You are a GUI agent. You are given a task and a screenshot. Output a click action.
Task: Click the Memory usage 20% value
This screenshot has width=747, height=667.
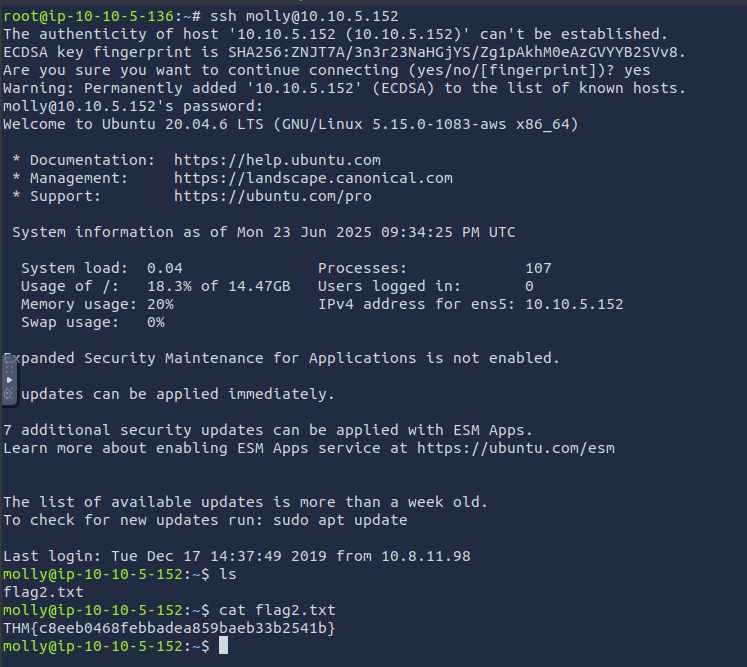coord(161,304)
